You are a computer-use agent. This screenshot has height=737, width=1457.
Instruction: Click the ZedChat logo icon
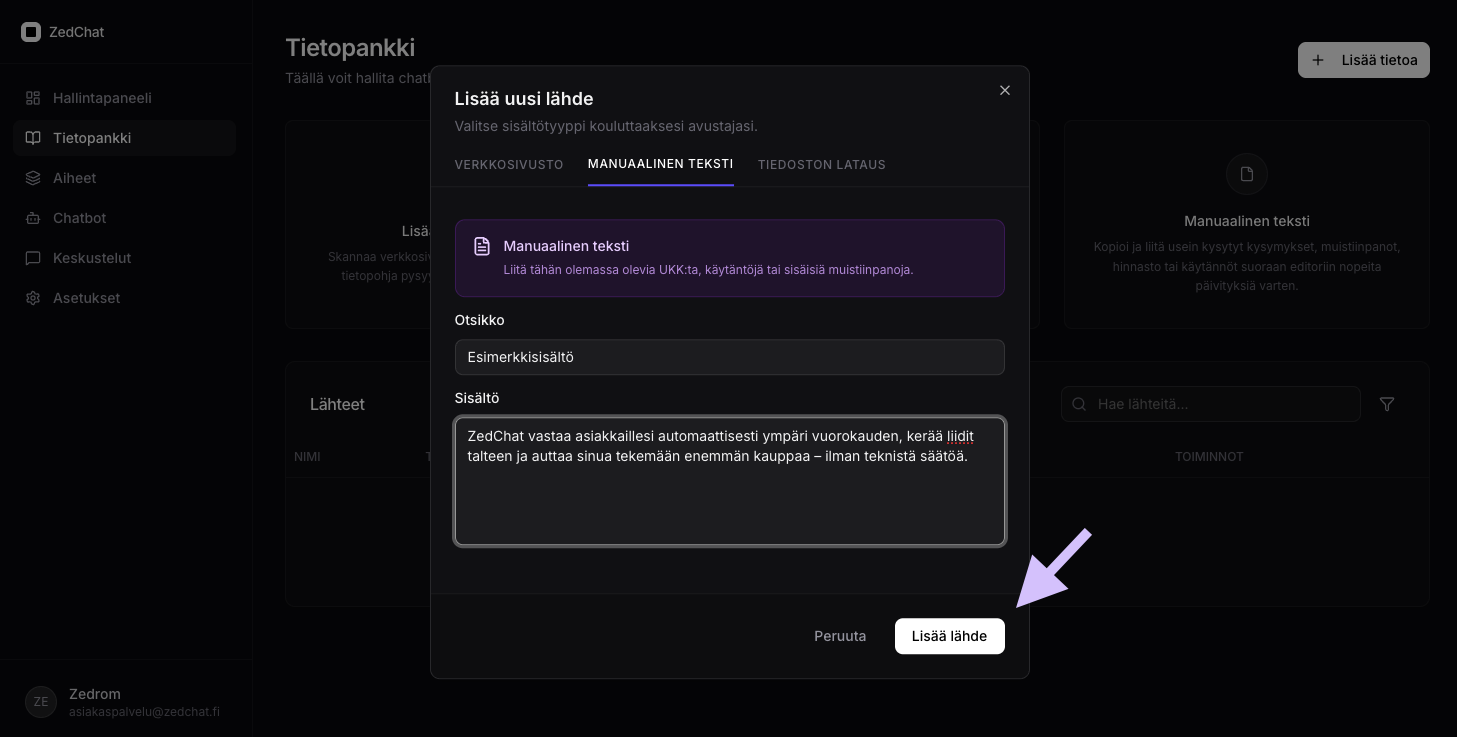coord(31,32)
